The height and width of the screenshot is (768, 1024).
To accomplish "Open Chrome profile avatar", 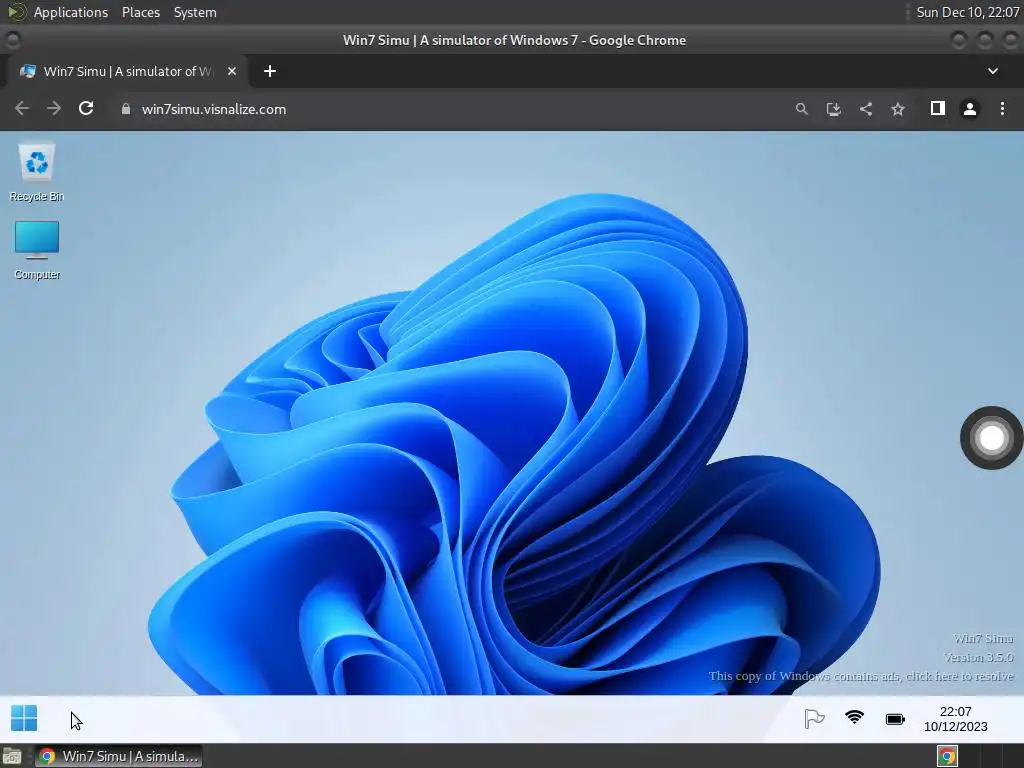I will [970, 109].
